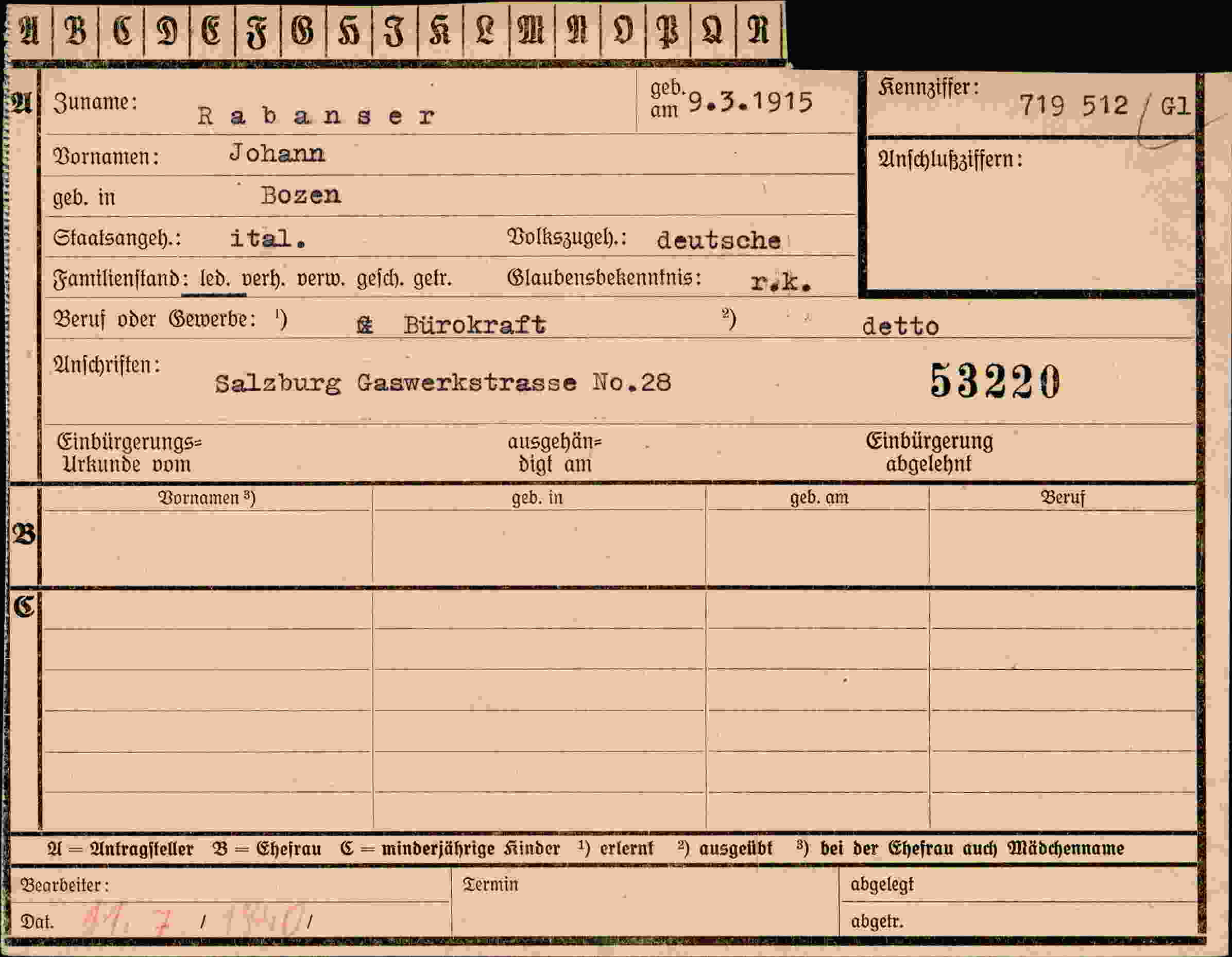Select the letter L index tab
Screen dimensions: 1232x957
click(x=486, y=31)
